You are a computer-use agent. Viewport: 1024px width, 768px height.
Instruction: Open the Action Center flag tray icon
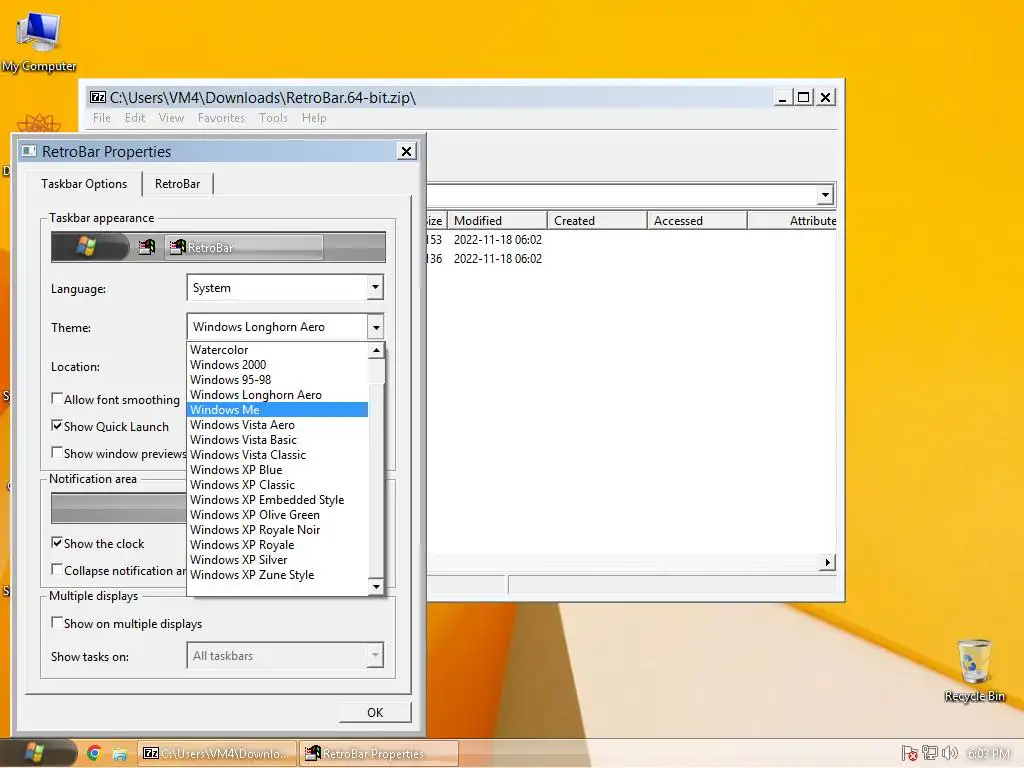click(909, 754)
